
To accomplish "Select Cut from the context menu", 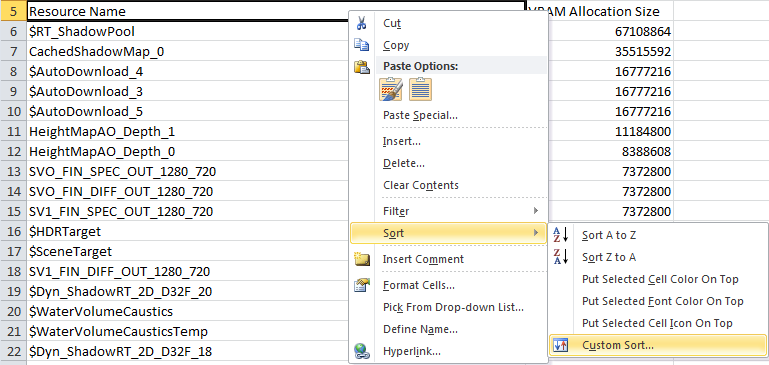I will [x=448, y=23].
